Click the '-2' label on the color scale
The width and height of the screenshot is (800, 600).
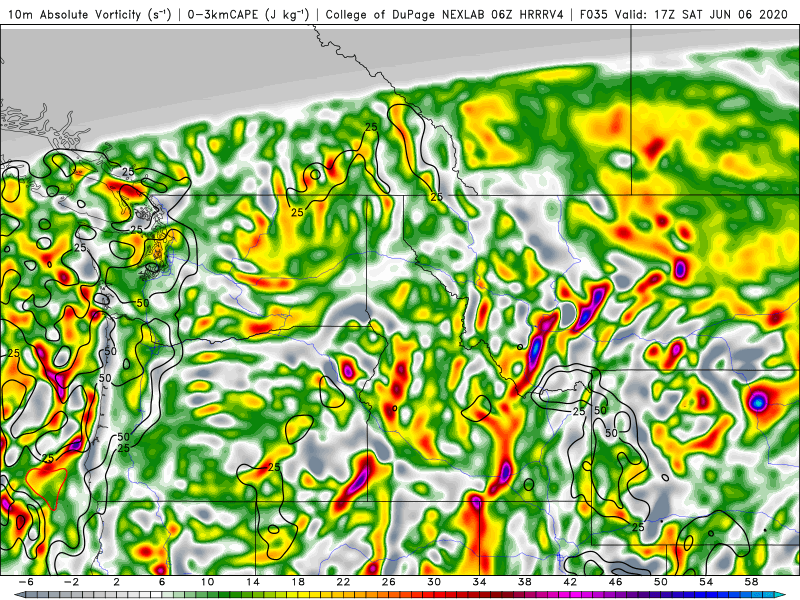pyautogui.click(x=71, y=582)
